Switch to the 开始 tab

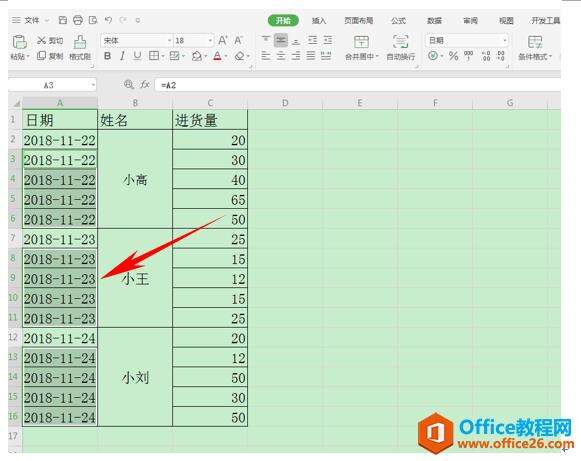point(283,20)
